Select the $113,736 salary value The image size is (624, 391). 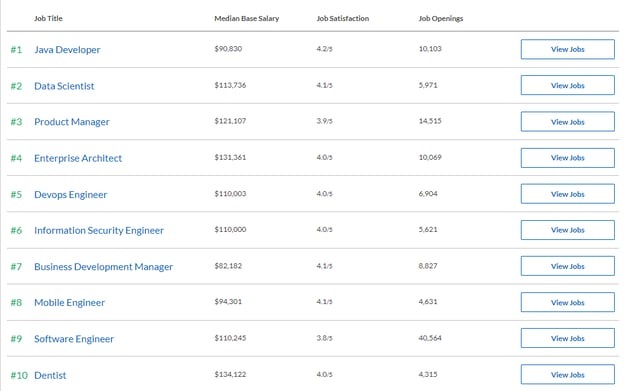coord(230,85)
